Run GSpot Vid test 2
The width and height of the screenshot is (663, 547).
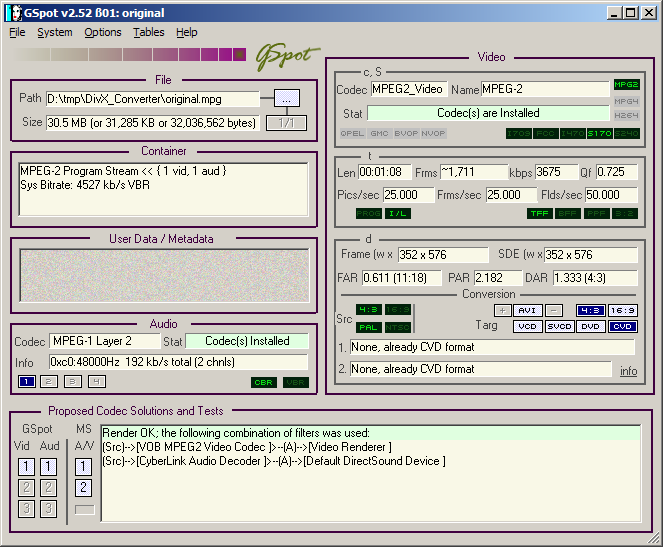[x=26, y=488]
